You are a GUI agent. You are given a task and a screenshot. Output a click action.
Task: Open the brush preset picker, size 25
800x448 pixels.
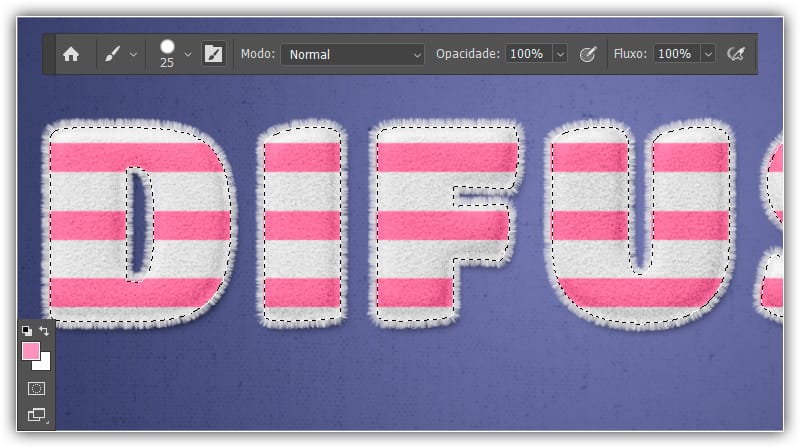pos(167,54)
